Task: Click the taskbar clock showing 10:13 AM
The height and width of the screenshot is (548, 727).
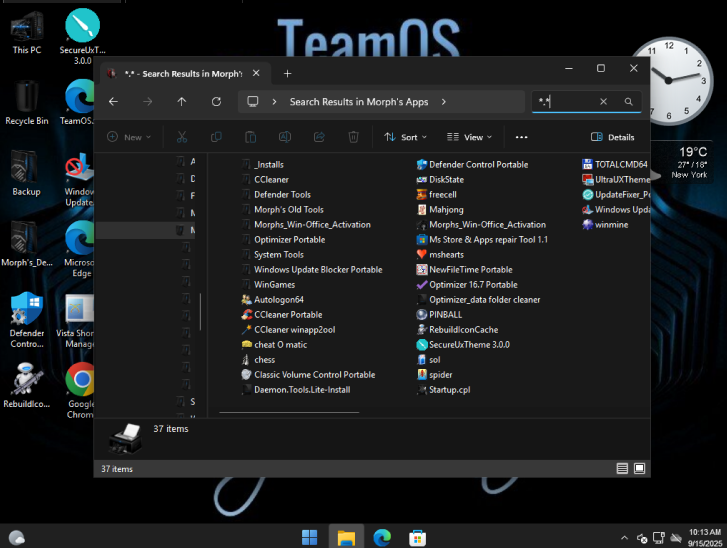Action: pos(705,538)
